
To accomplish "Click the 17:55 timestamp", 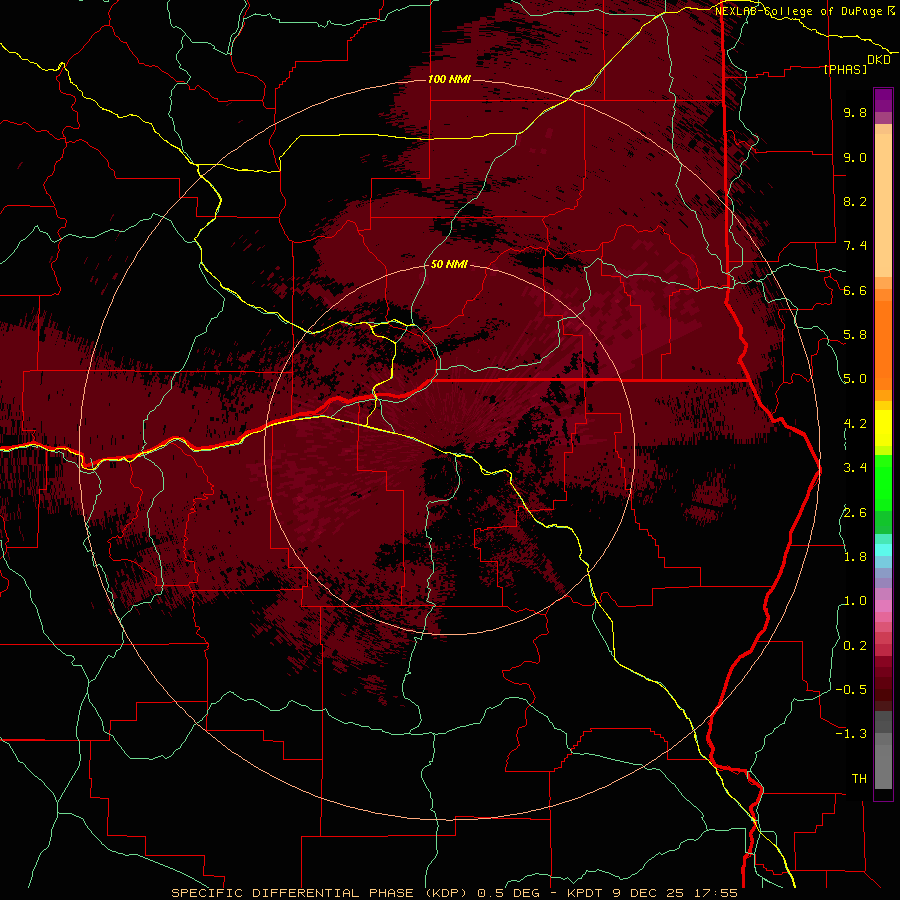I will (x=715, y=893).
